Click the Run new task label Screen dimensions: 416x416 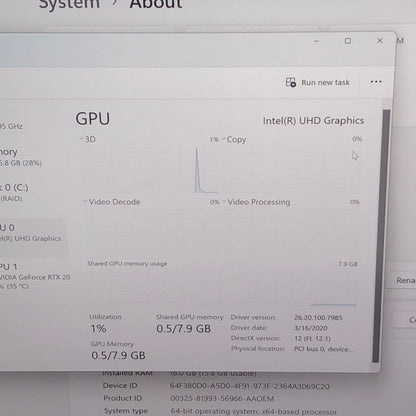tap(325, 82)
